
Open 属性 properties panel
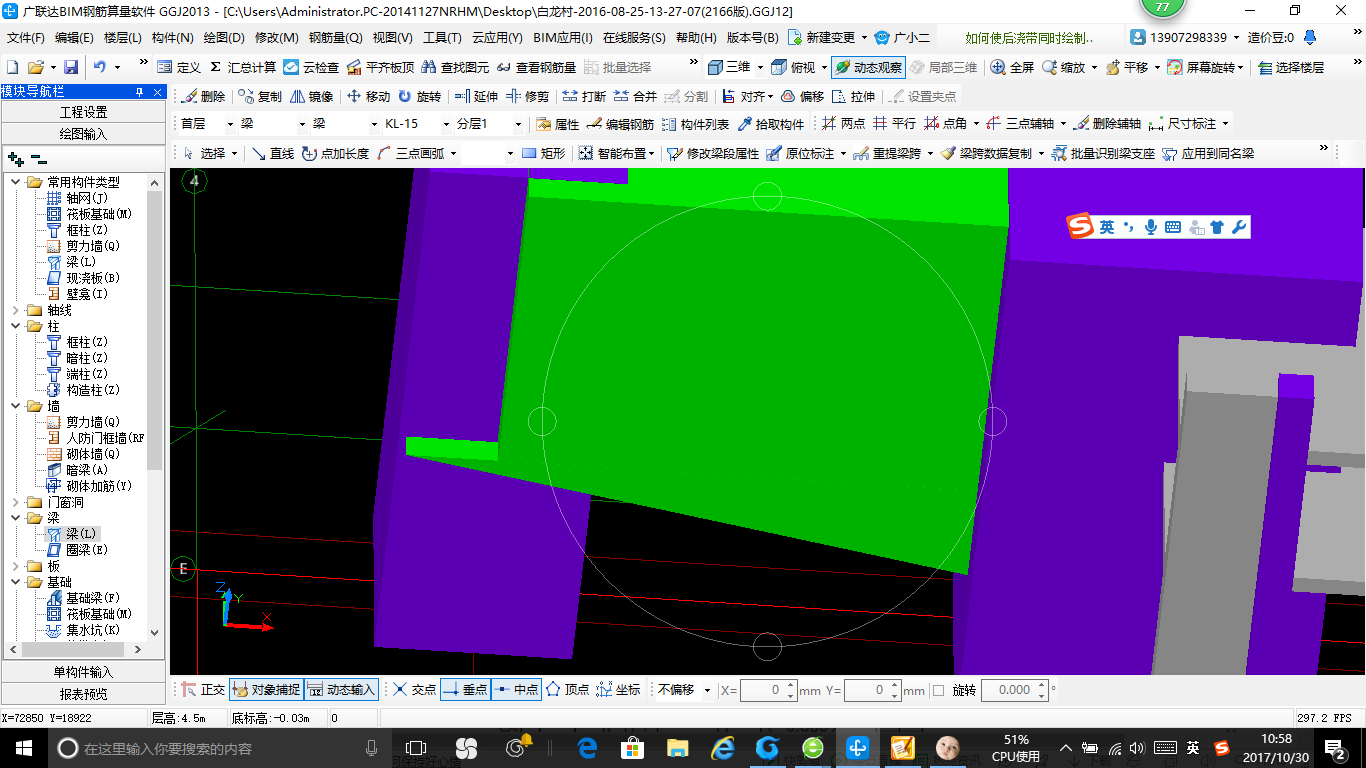point(557,124)
